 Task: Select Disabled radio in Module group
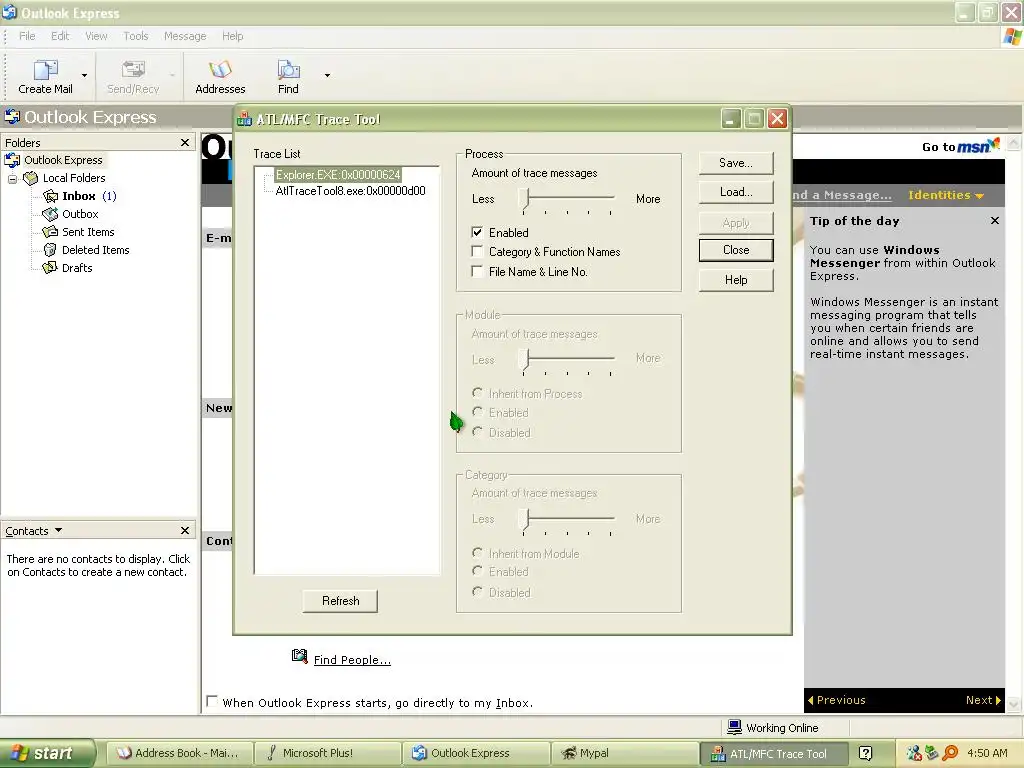click(477, 432)
